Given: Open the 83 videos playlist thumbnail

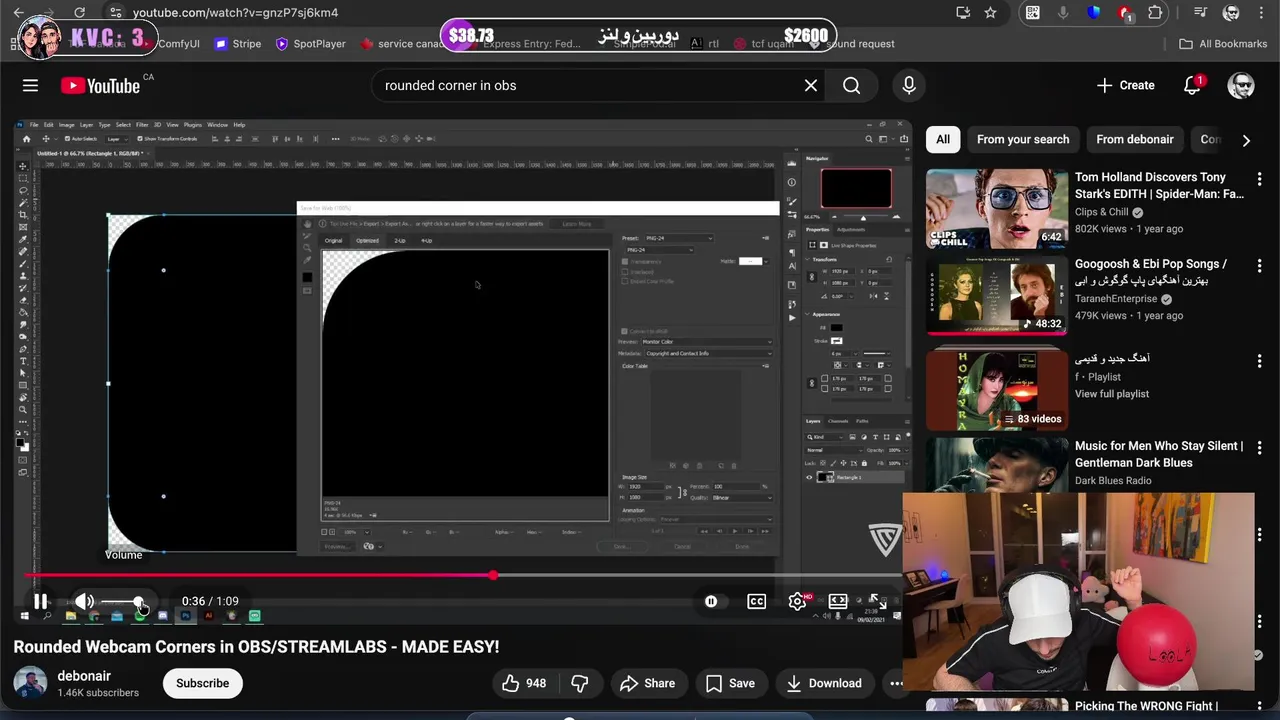Looking at the screenshot, I should 997,388.
